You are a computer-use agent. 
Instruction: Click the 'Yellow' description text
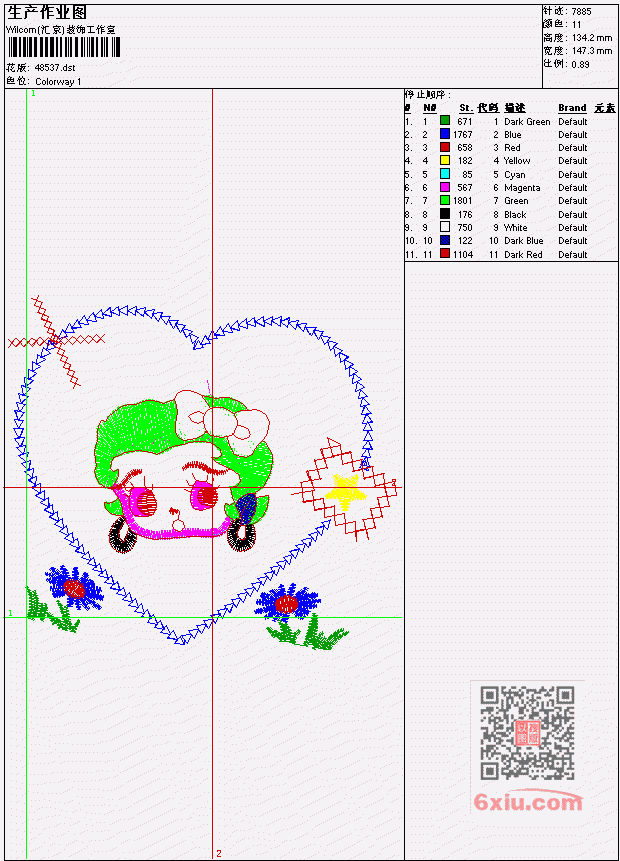[517, 161]
